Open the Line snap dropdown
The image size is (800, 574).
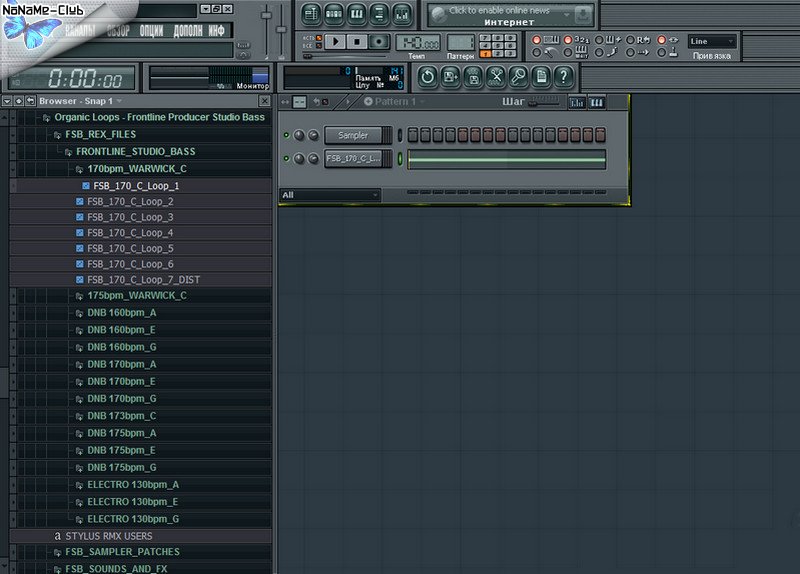coord(712,41)
